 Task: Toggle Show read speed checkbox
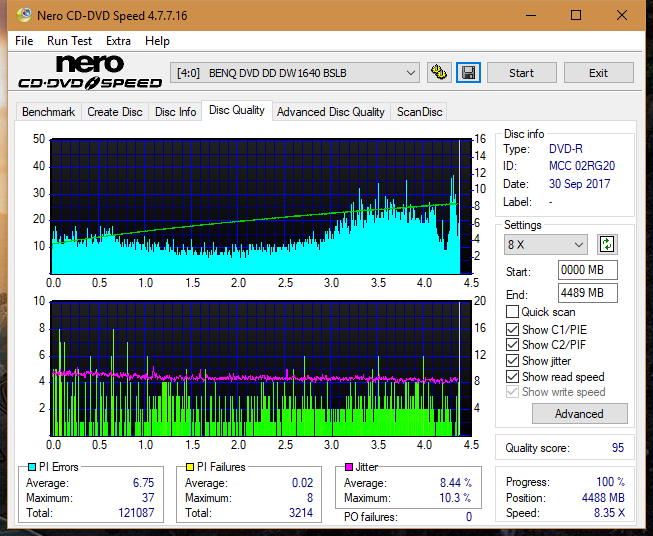[512, 376]
